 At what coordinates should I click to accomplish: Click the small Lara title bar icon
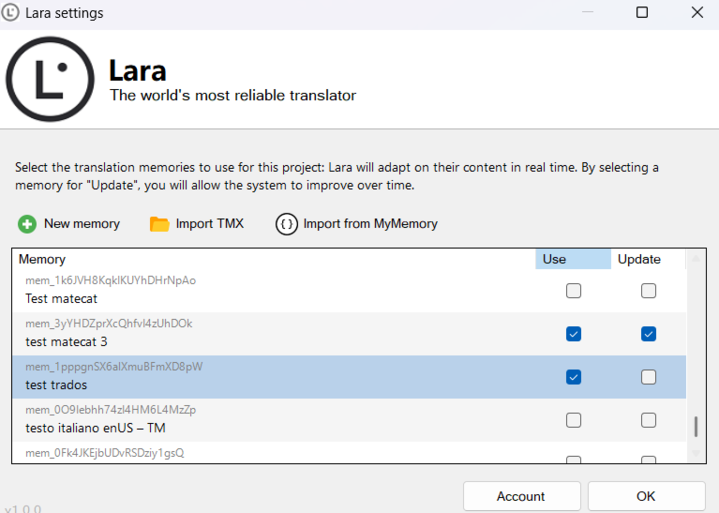point(11,13)
